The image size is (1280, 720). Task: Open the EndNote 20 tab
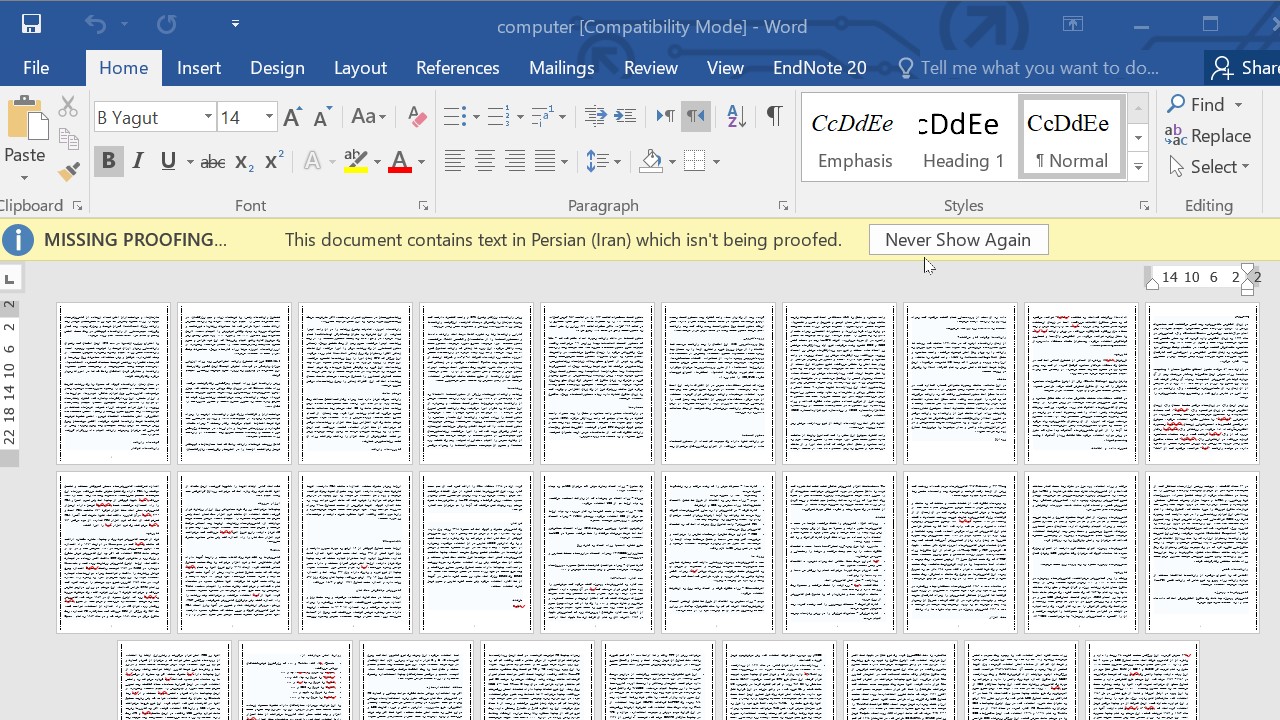[820, 68]
